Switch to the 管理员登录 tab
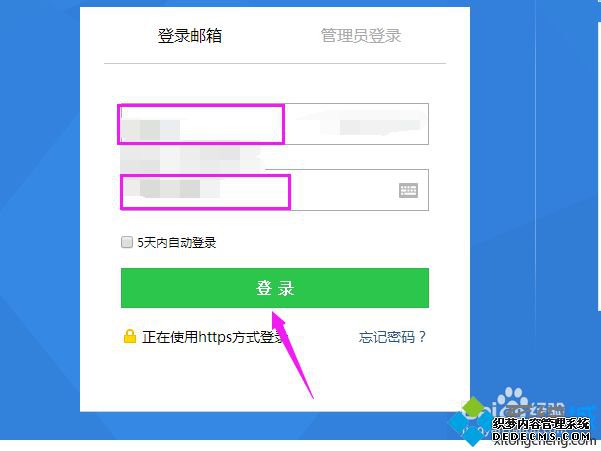 click(361, 36)
